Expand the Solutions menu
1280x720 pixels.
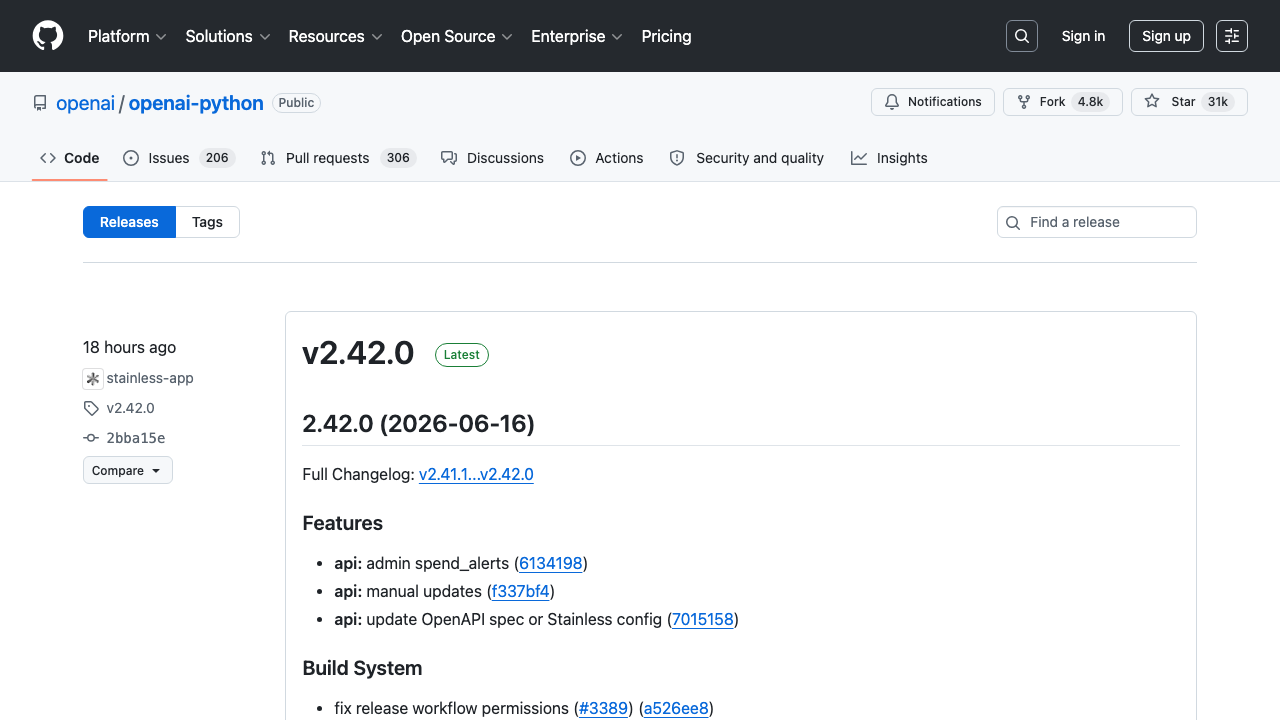coord(228,36)
